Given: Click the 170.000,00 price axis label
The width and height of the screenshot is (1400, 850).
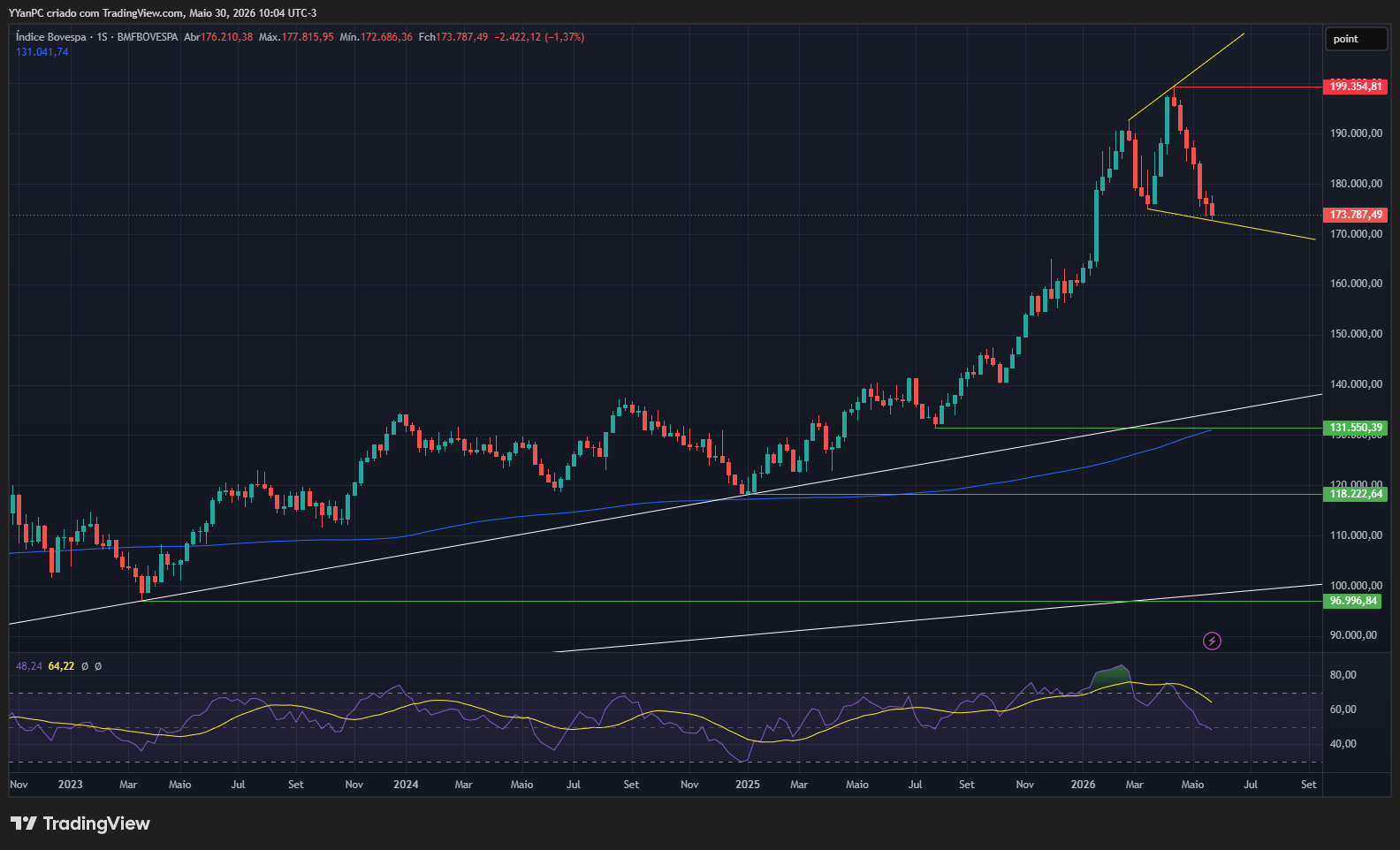Looking at the screenshot, I should point(1356,234).
